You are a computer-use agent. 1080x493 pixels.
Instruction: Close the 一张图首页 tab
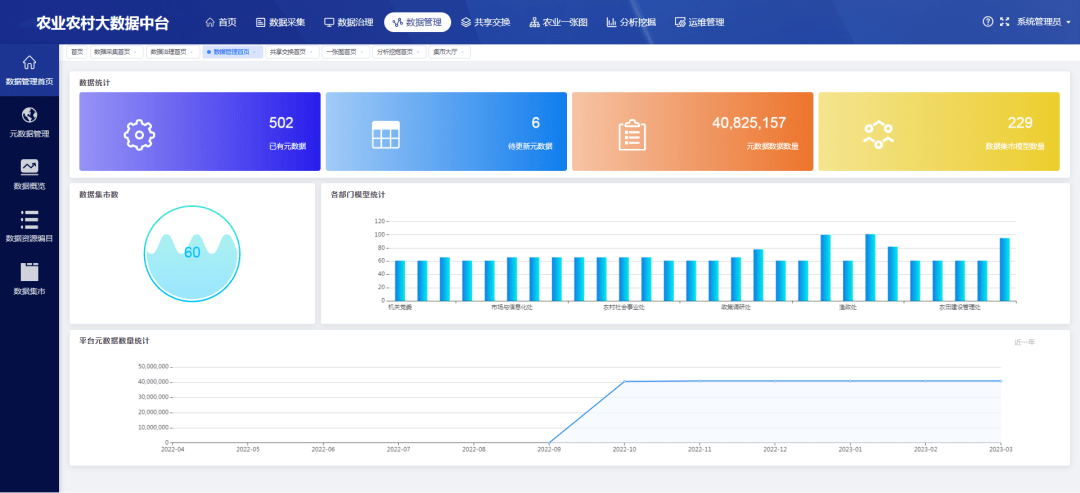tap(362, 52)
